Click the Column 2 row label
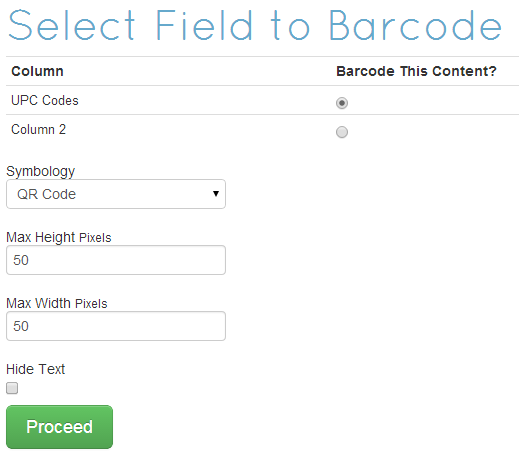 pos(38,129)
